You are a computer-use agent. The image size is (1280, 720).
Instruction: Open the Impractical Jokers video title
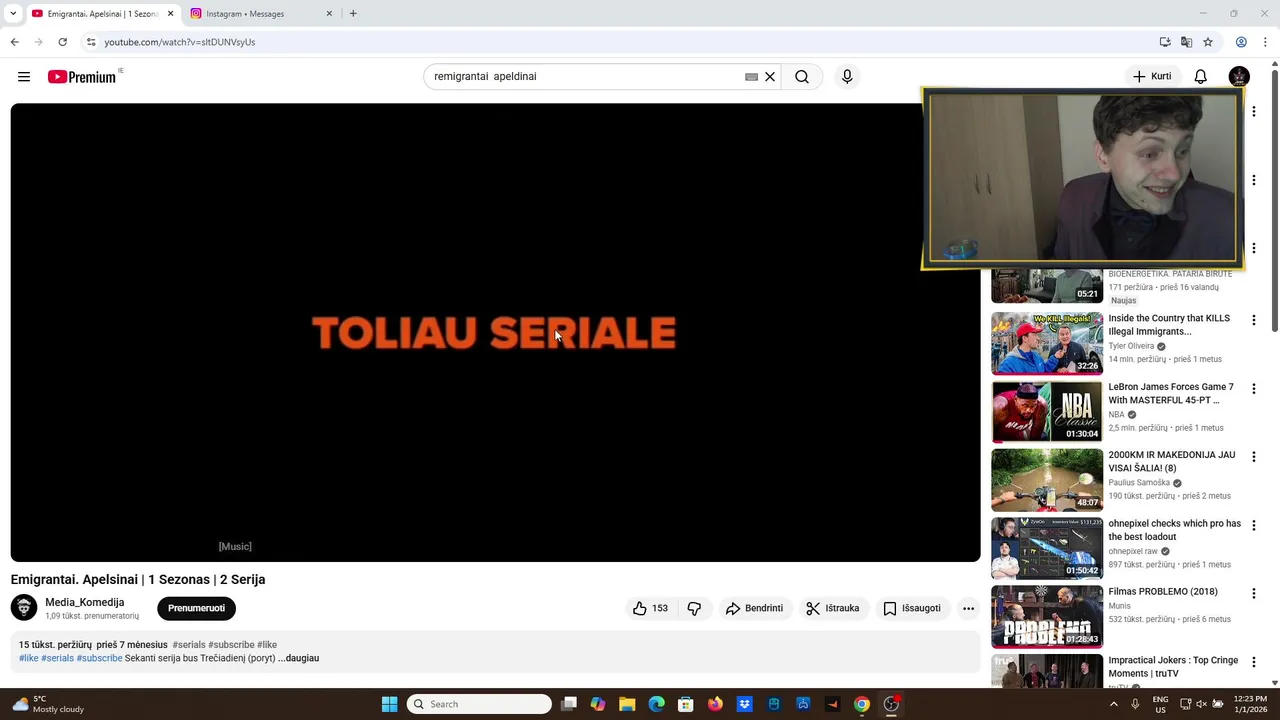1173,667
